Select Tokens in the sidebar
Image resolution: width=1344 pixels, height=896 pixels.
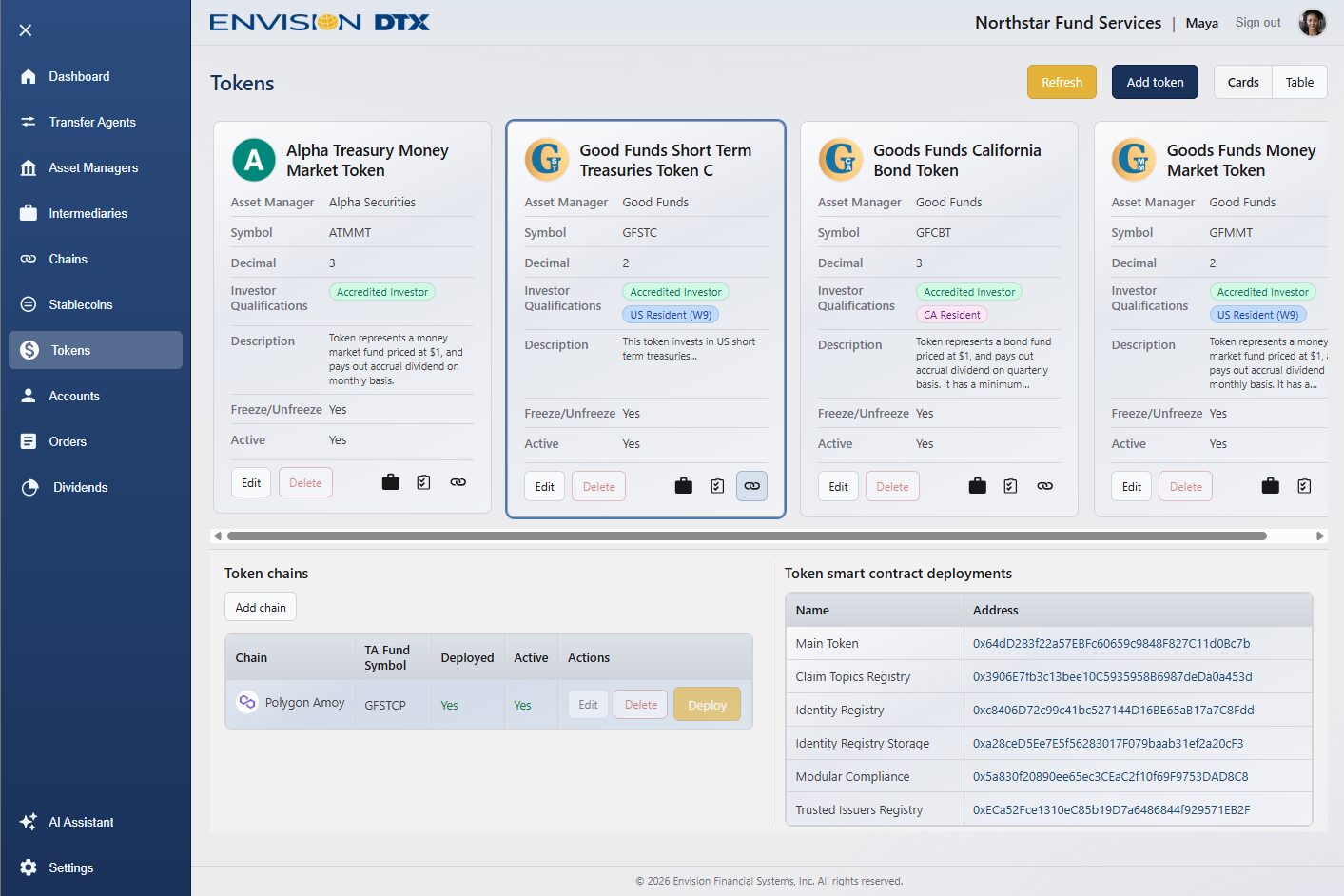95,350
